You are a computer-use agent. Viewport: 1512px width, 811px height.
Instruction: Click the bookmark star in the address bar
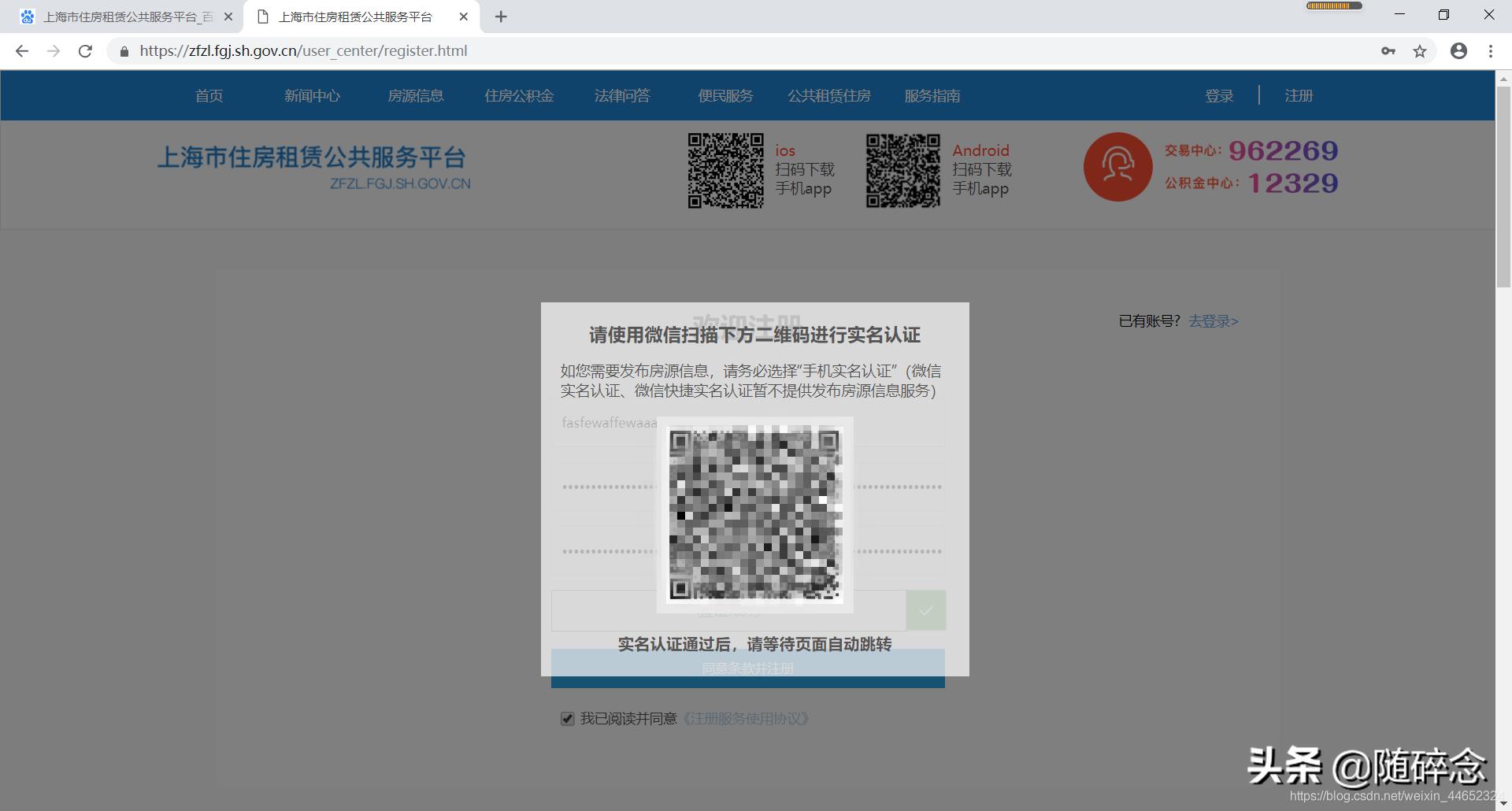[x=1419, y=50]
